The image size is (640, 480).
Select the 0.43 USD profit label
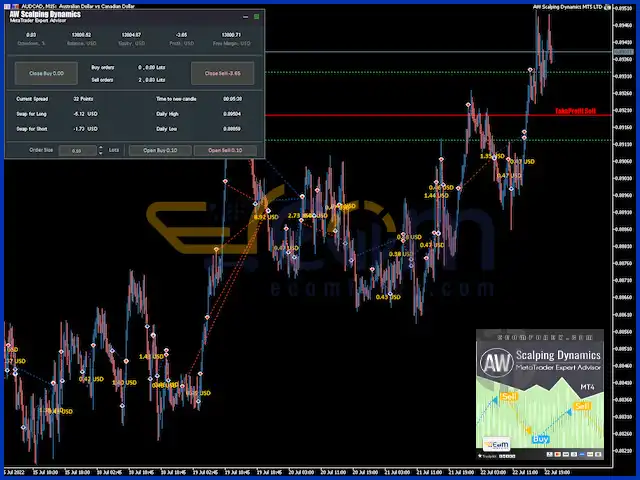[388, 297]
